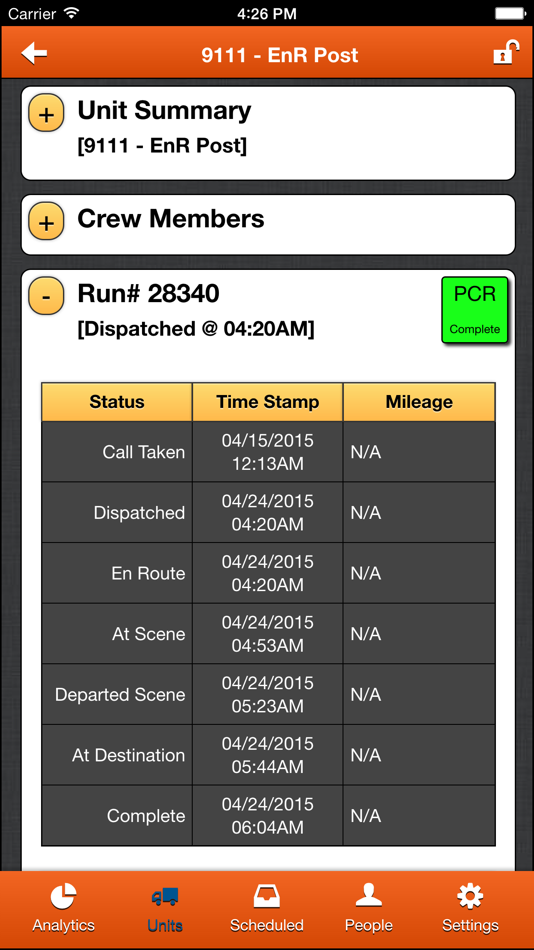534x950 pixels.
Task: Tap the N/A mileage for Call Taken
Action: pos(419,452)
